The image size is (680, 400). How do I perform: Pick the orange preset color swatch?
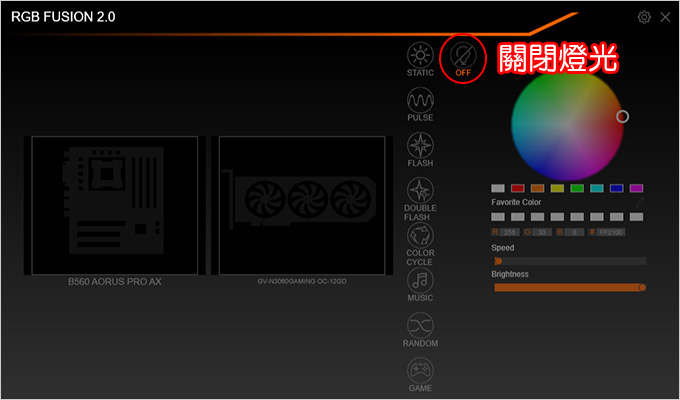tap(537, 188)
